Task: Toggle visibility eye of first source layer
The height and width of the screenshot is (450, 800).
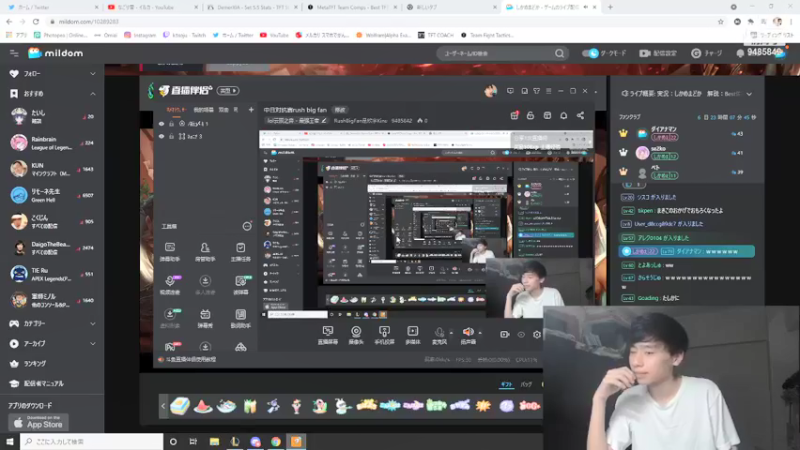Action: click(x=161, y=123)
